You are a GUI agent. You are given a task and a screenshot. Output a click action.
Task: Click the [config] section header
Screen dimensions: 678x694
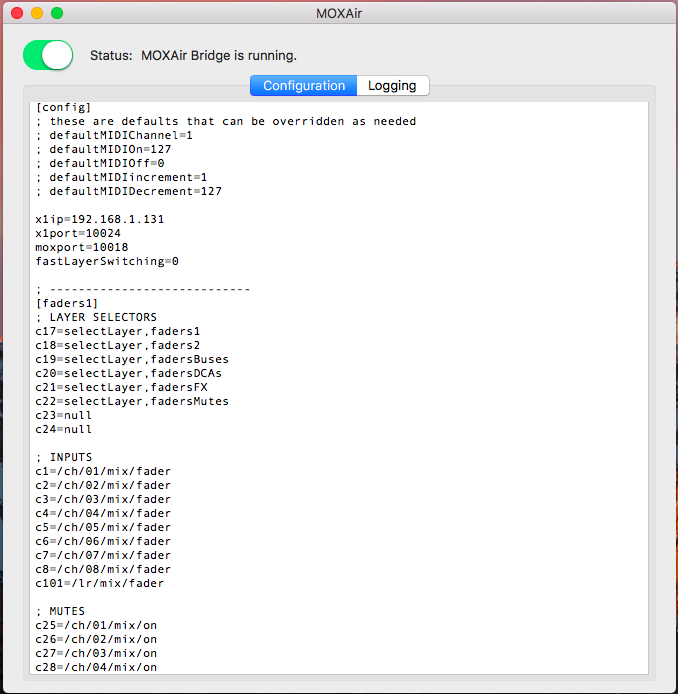click(63, 107)
